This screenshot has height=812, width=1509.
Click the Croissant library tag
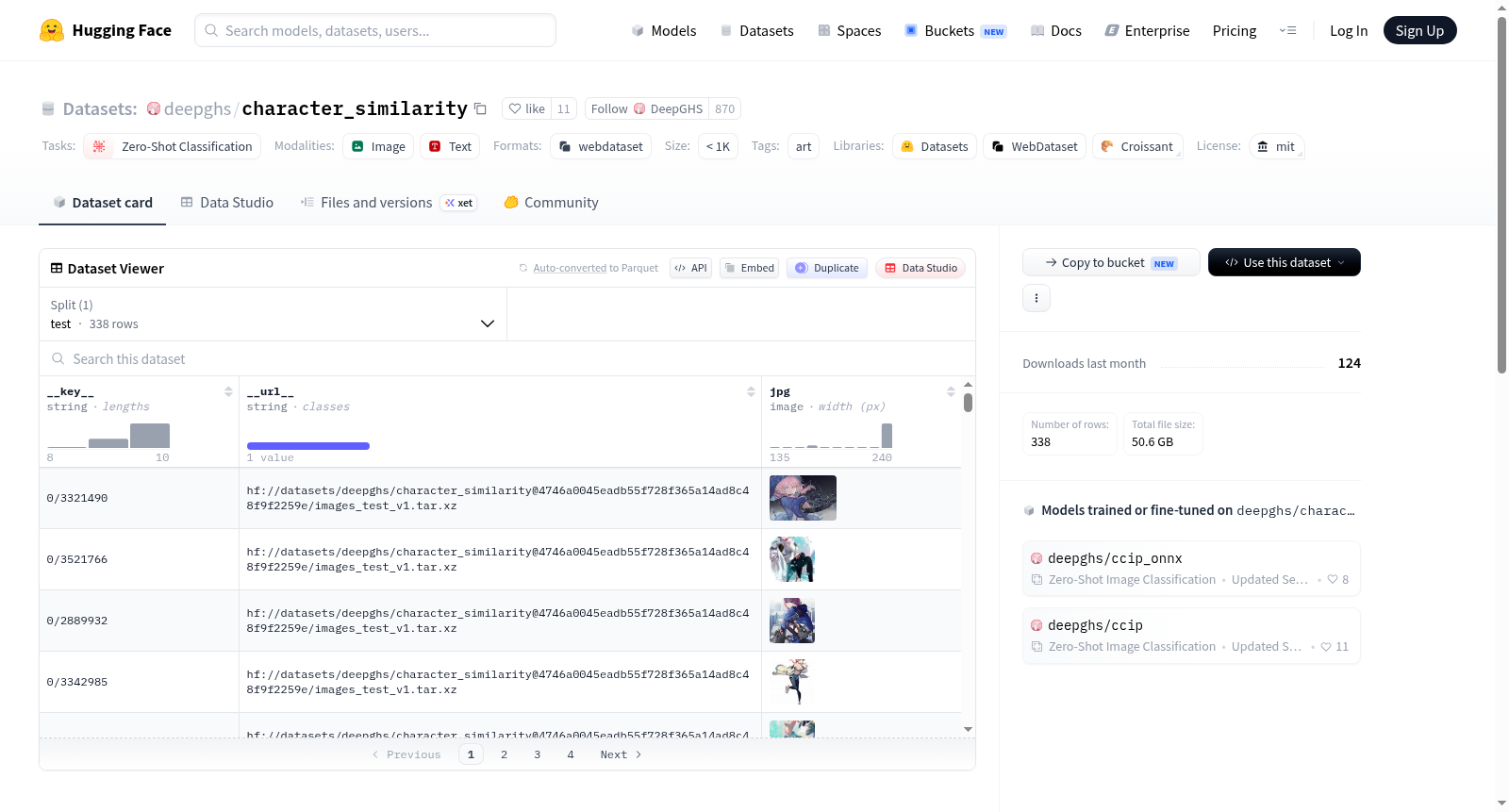pyautogui.click(x=1137, y=146)
